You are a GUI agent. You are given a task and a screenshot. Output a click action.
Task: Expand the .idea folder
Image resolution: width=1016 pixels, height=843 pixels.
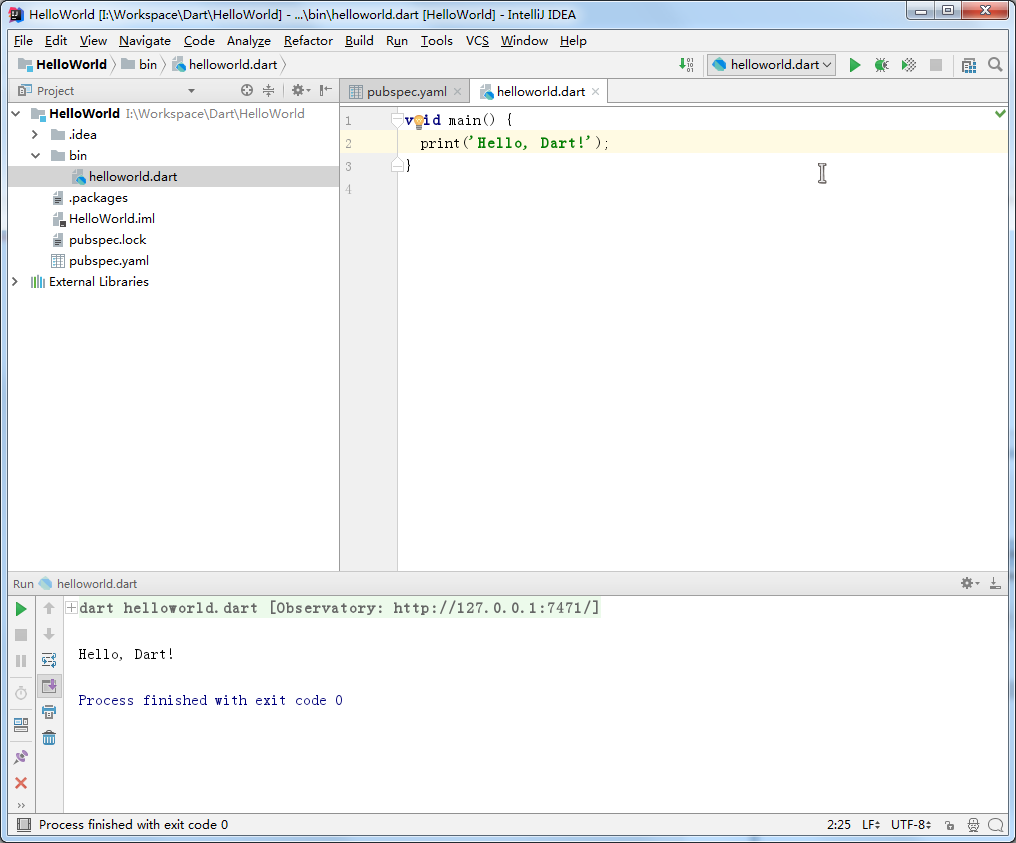pos(35,135)
